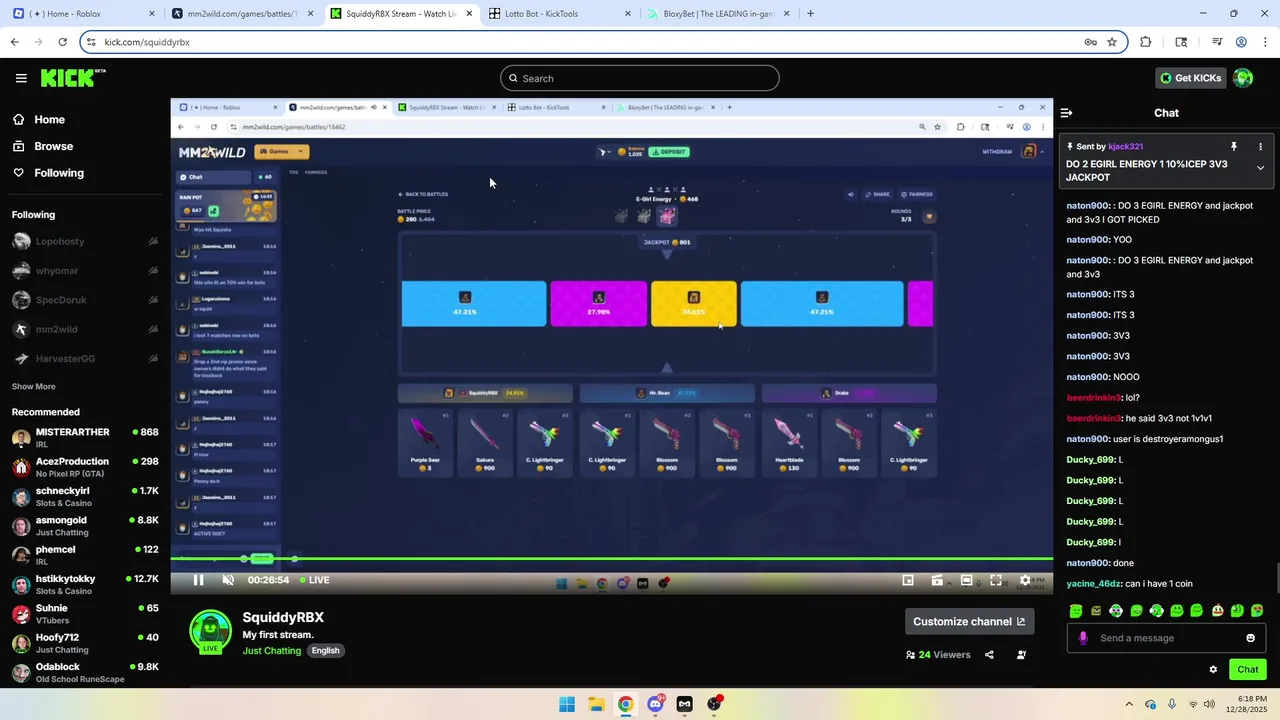
Task: Click the Kick search field
Action: pos(640,78)
